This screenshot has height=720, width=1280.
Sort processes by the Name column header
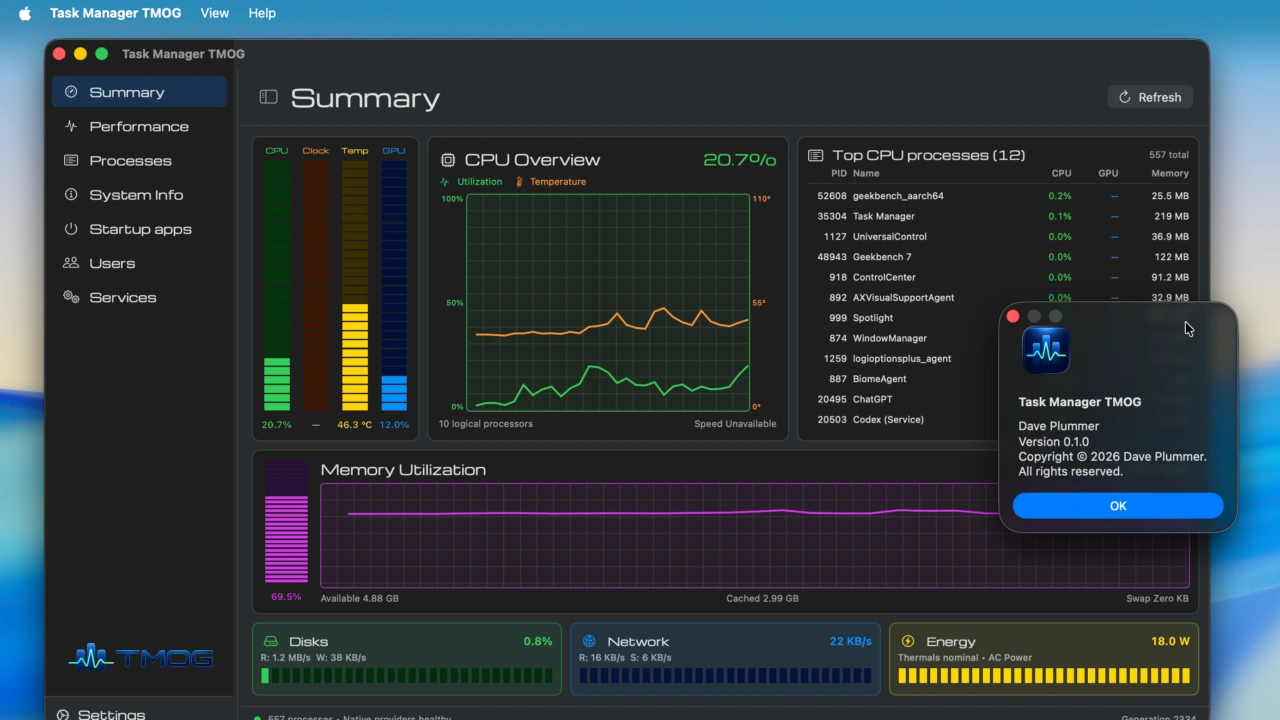click(866, 173)
